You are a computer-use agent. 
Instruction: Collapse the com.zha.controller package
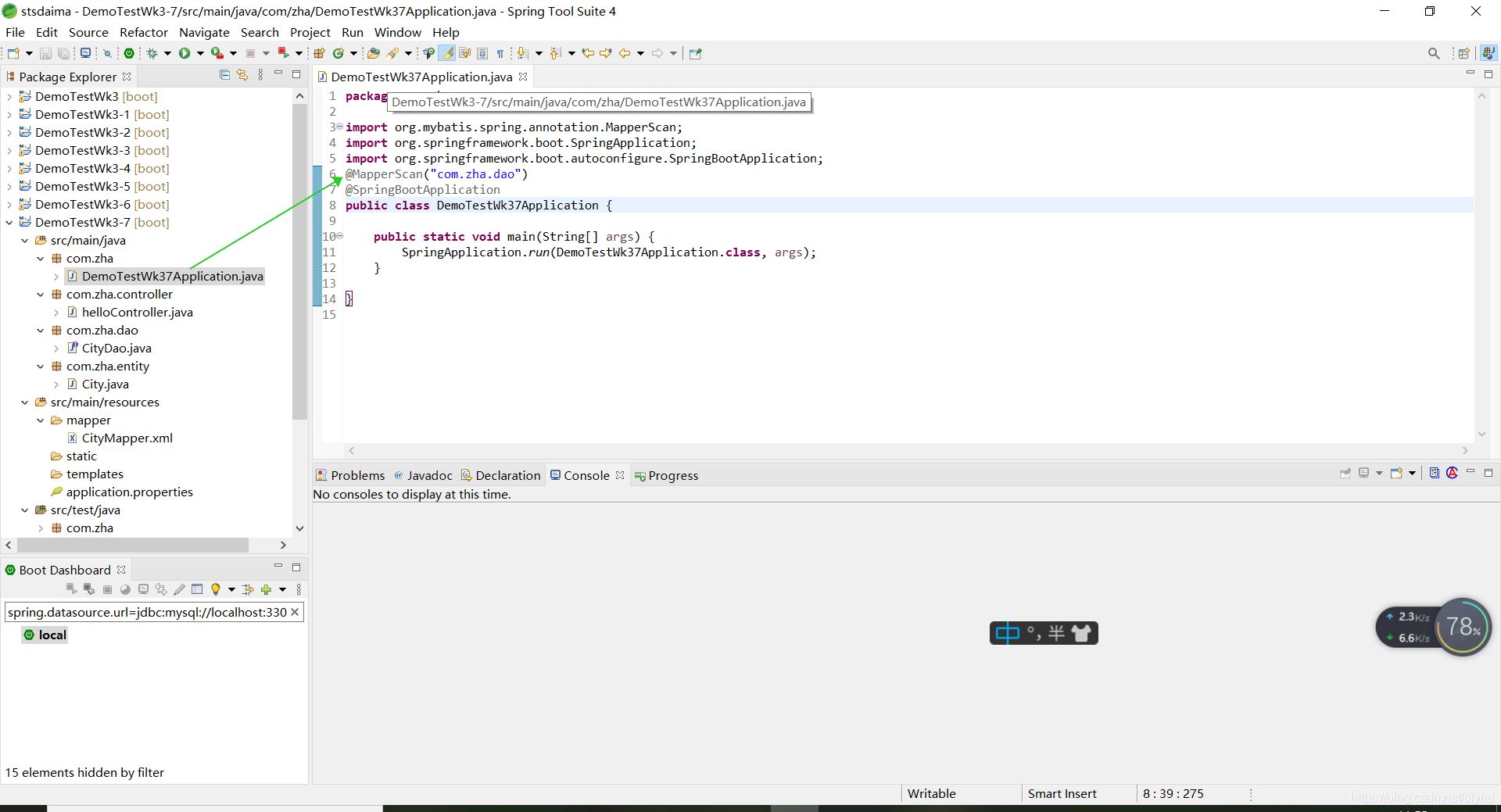click(x=41, y=295)
